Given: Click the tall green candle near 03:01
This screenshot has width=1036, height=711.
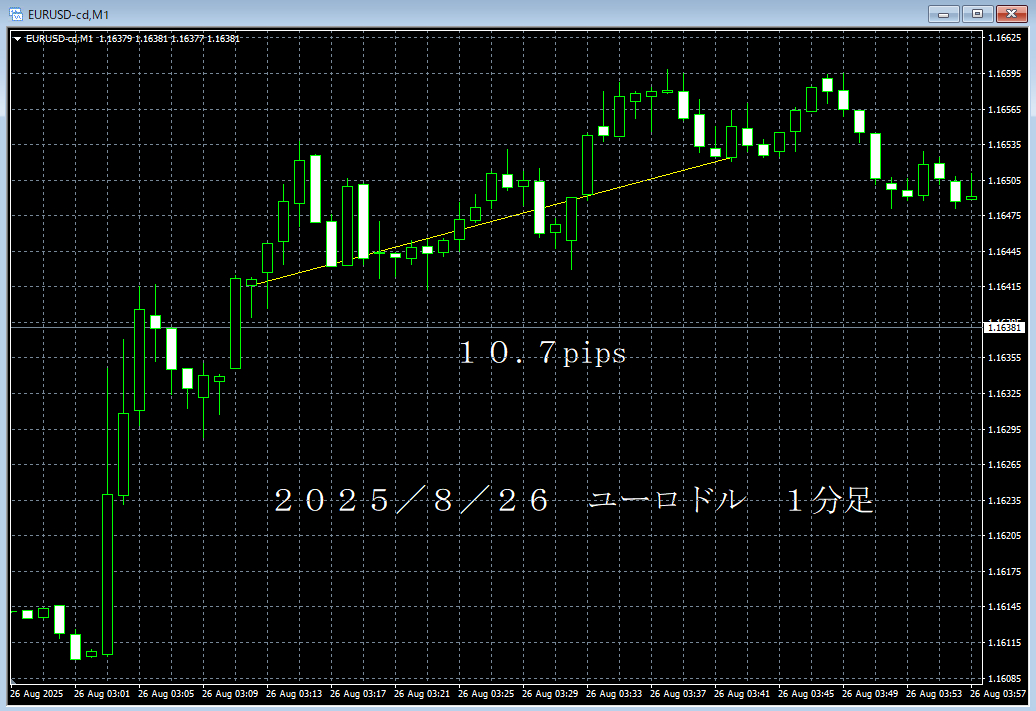Looking at the screenshot, I should (x=107, y=573).
